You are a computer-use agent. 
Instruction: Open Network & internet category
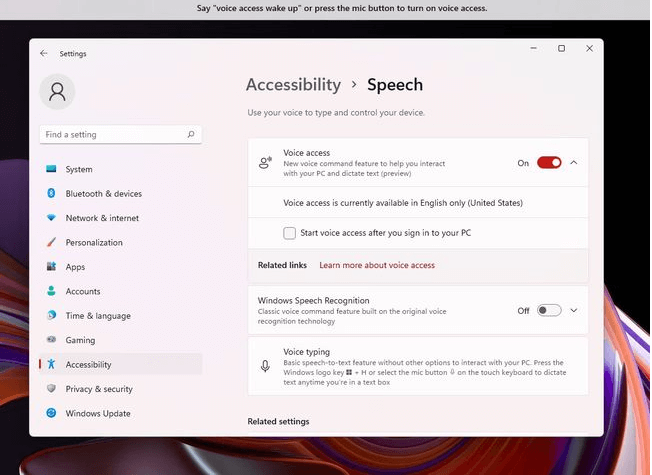click(x=121, y=218)
